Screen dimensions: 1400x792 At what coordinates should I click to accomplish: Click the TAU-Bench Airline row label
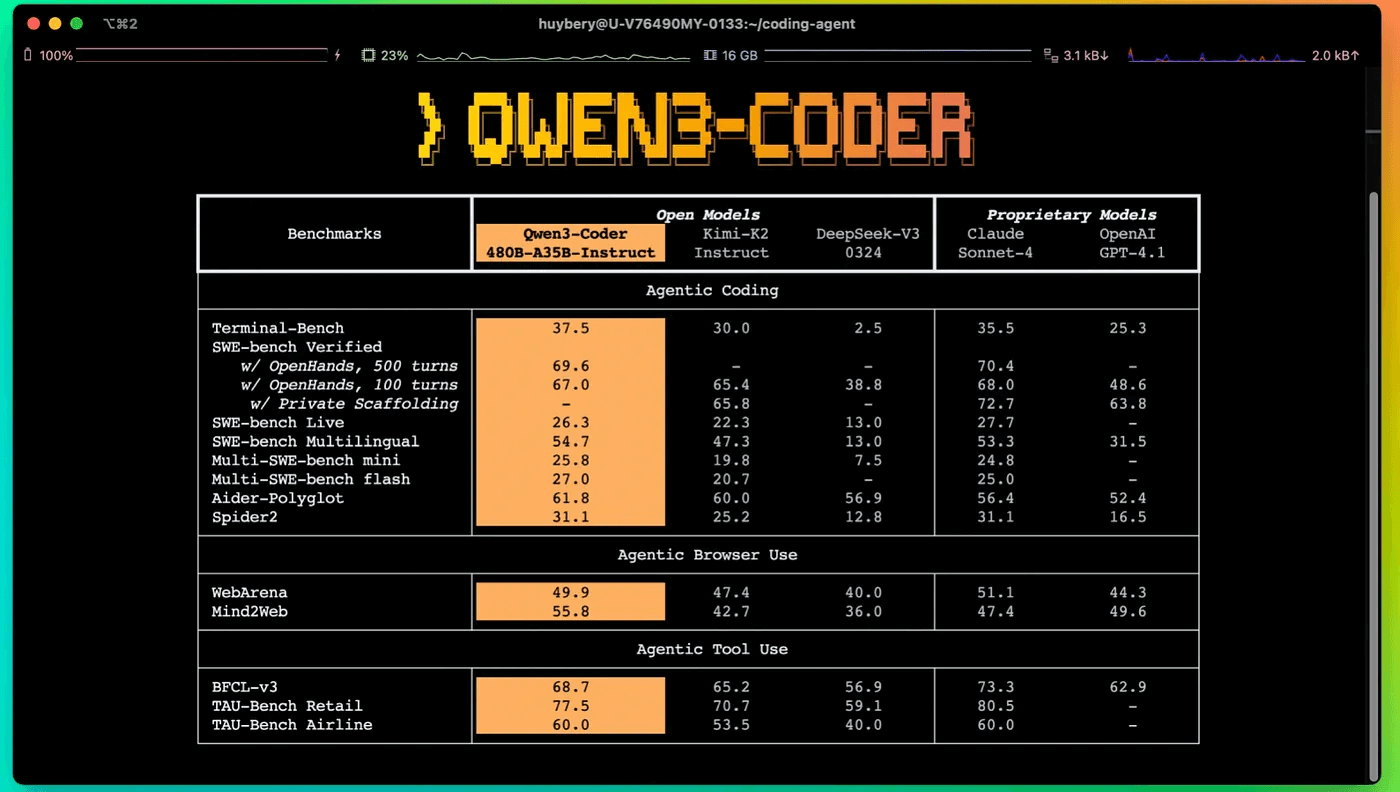click(x=292, y=725)
